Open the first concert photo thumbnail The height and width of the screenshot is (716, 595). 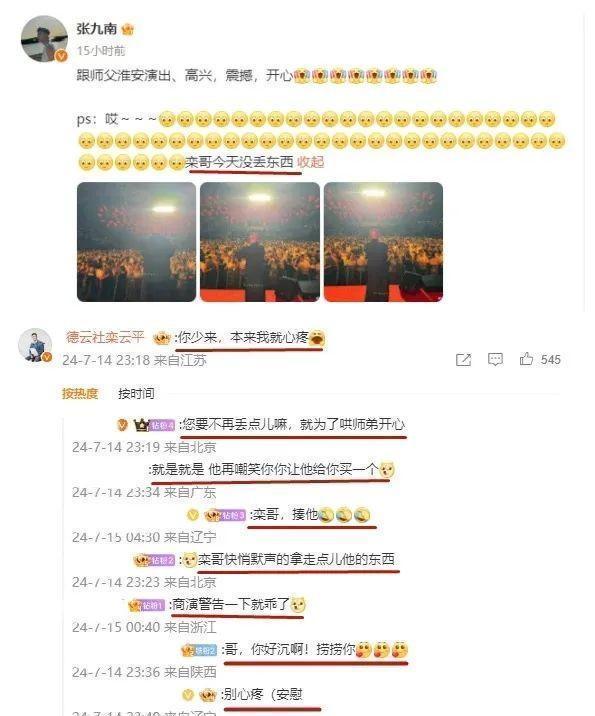click(136, 242)
